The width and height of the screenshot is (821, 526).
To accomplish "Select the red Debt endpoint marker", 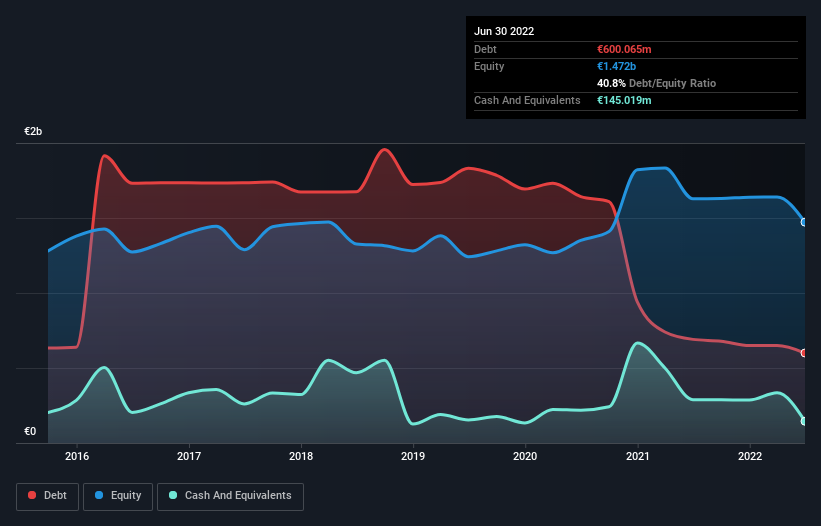I will point(804,353).
